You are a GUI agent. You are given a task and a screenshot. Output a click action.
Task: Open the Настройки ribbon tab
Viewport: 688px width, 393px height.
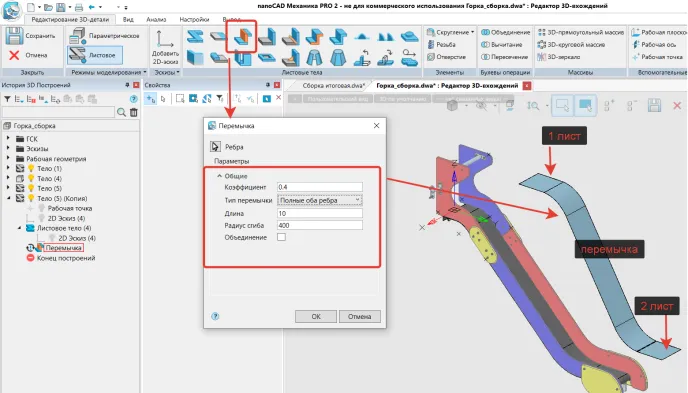click(x=194, y=20)
